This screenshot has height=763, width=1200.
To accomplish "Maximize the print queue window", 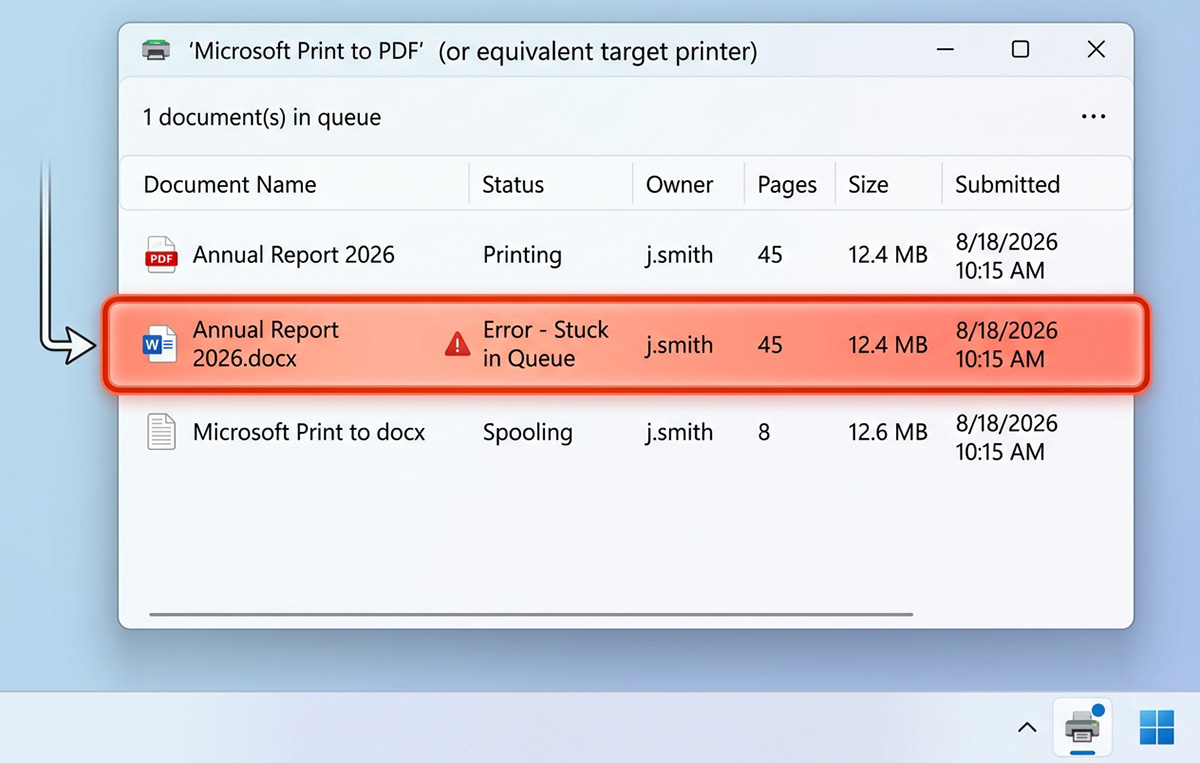I will click(x=1020, y=49).
